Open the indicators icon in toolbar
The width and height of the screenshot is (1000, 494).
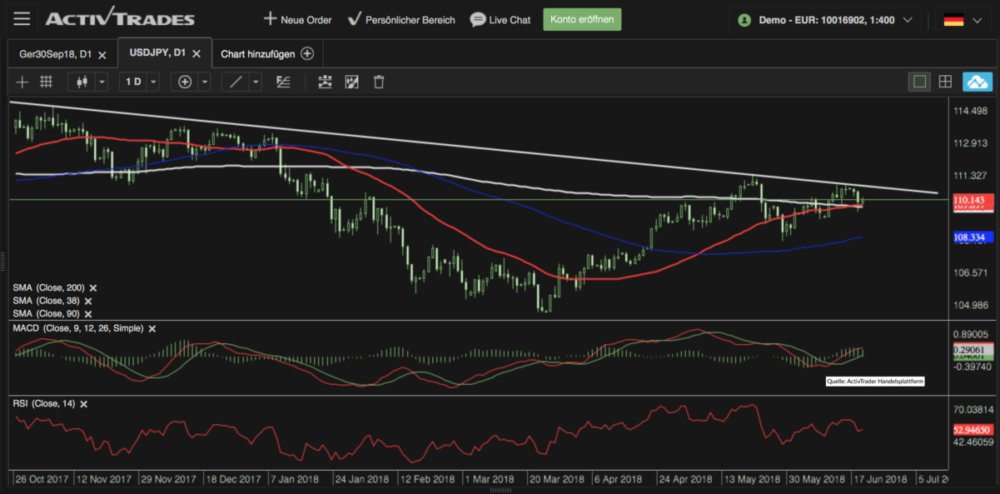pyautogui.click(x=325, y=82)
